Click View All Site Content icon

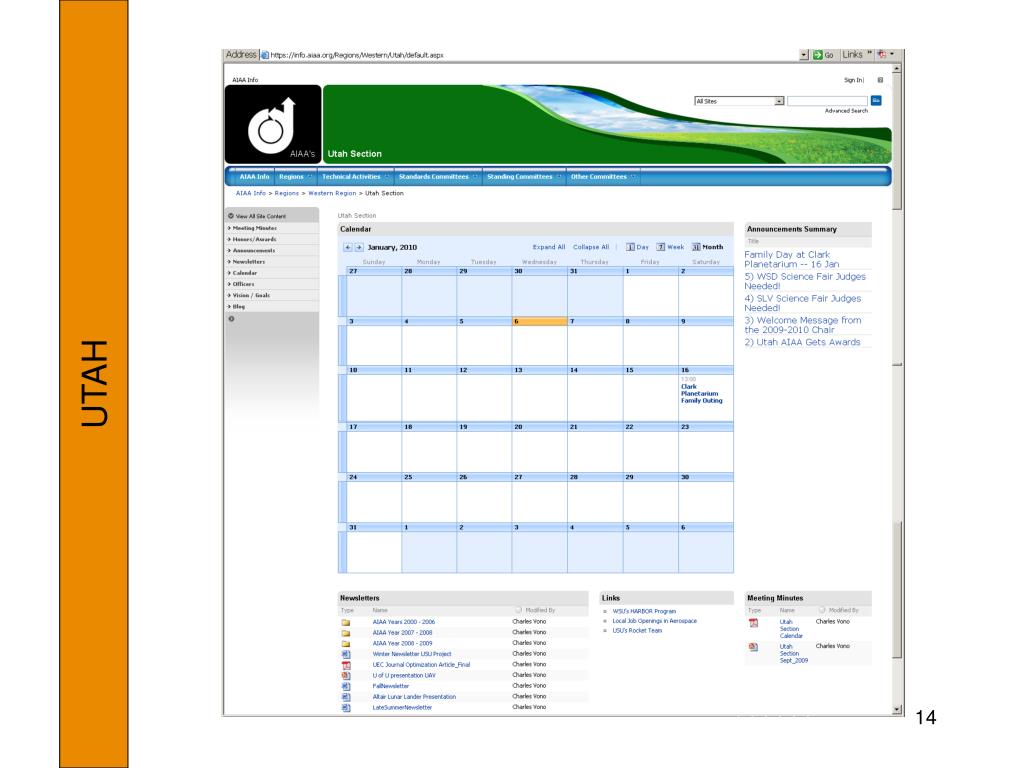click(231, 216)
